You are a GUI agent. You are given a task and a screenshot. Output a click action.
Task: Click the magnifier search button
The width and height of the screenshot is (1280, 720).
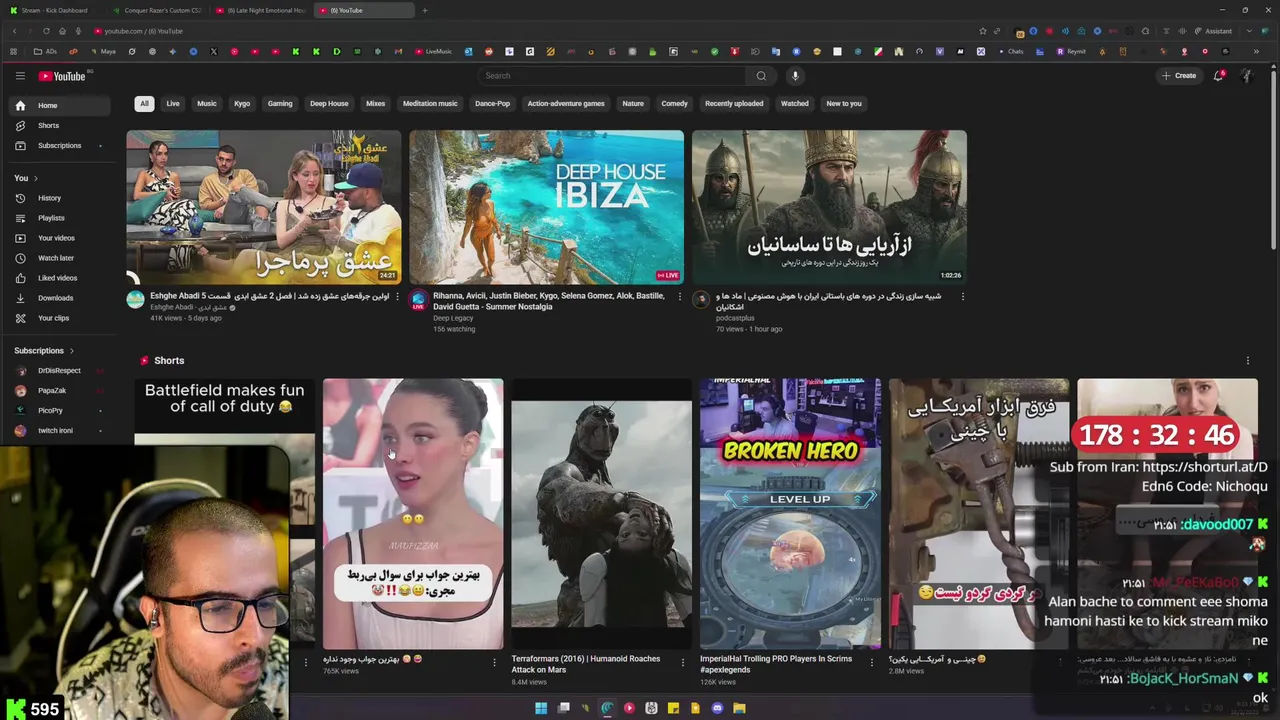coord(761,76)
